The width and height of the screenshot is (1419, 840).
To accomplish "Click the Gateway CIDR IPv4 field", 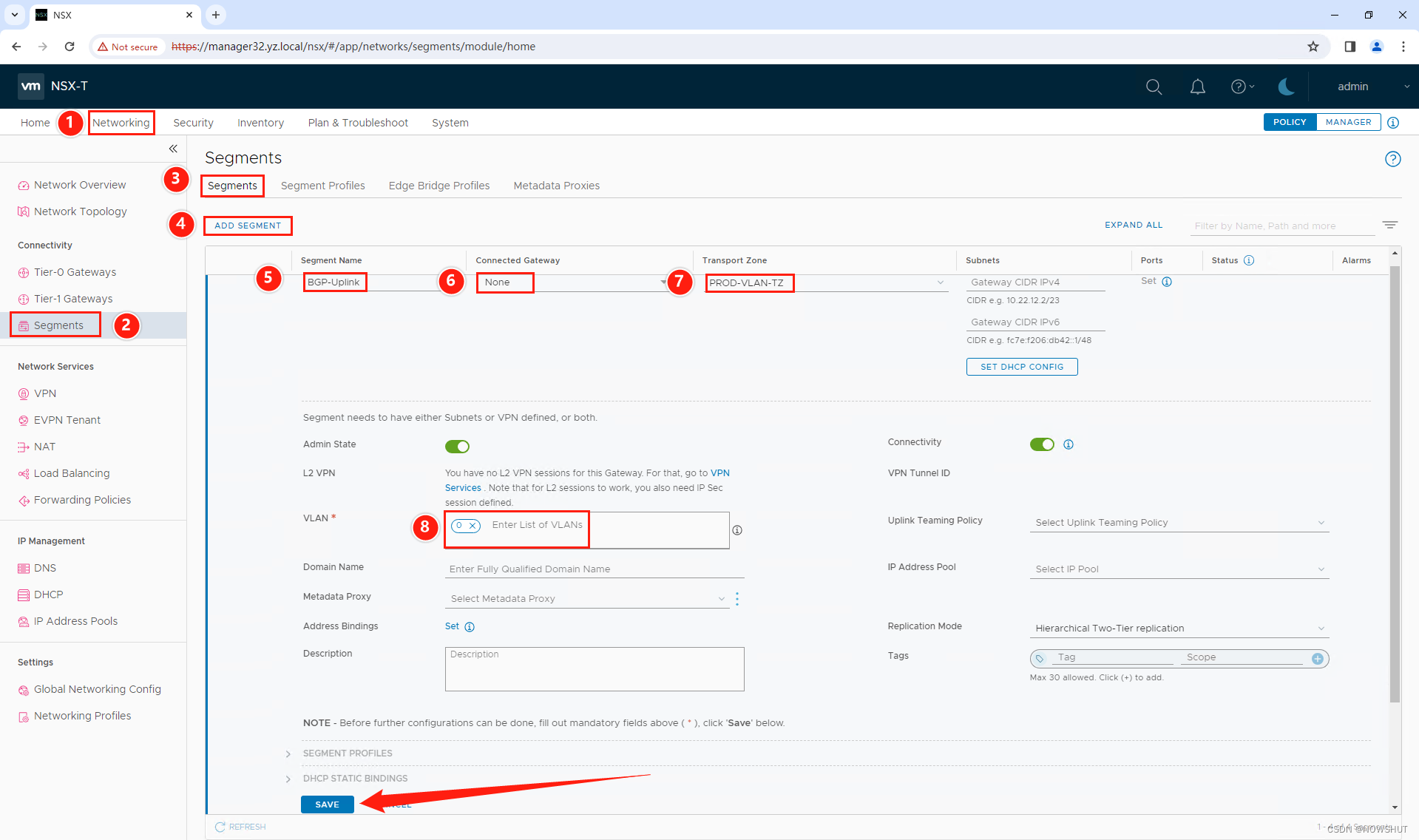I will pos(1035,282).
